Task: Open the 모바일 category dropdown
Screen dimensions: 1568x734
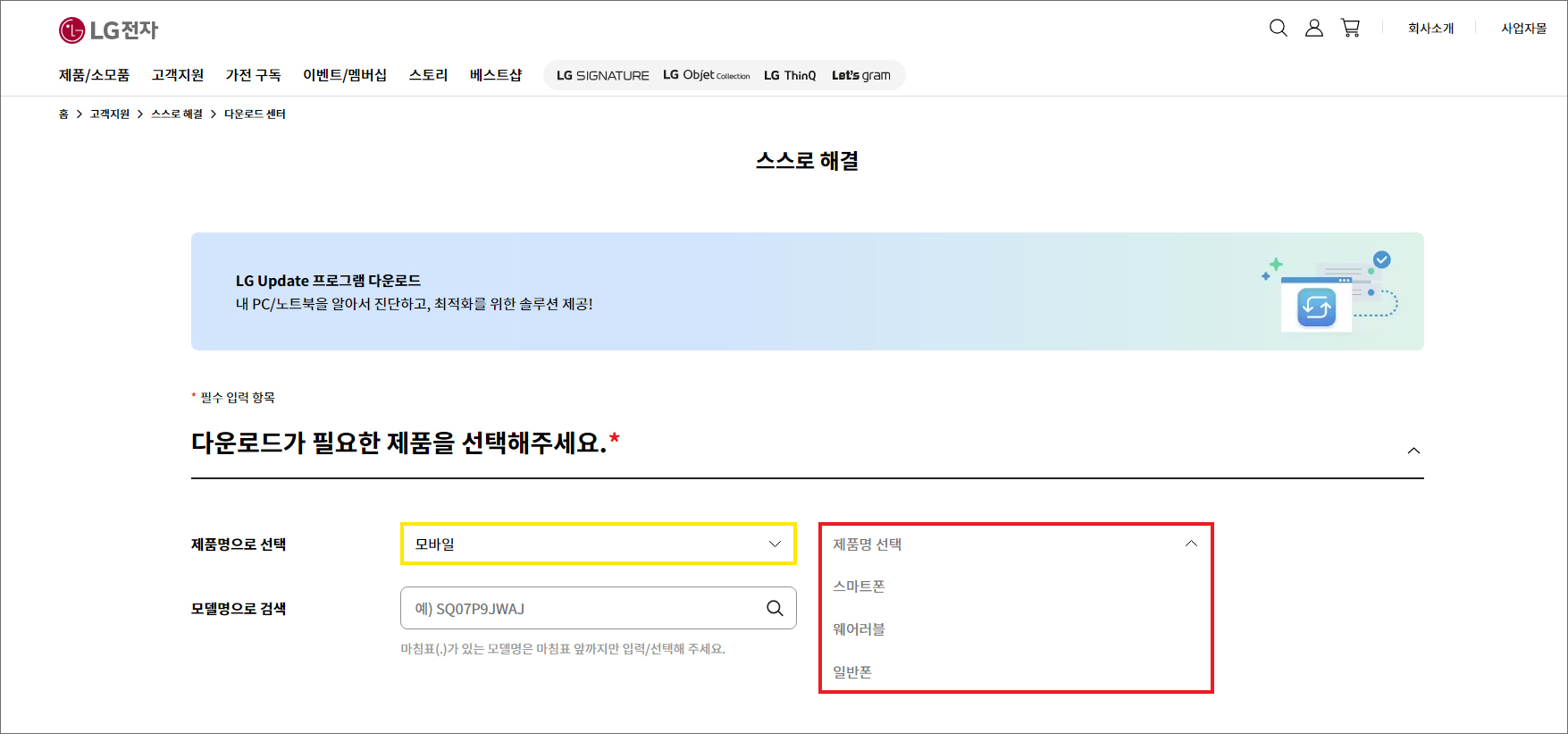Action: tap(599, 544)
